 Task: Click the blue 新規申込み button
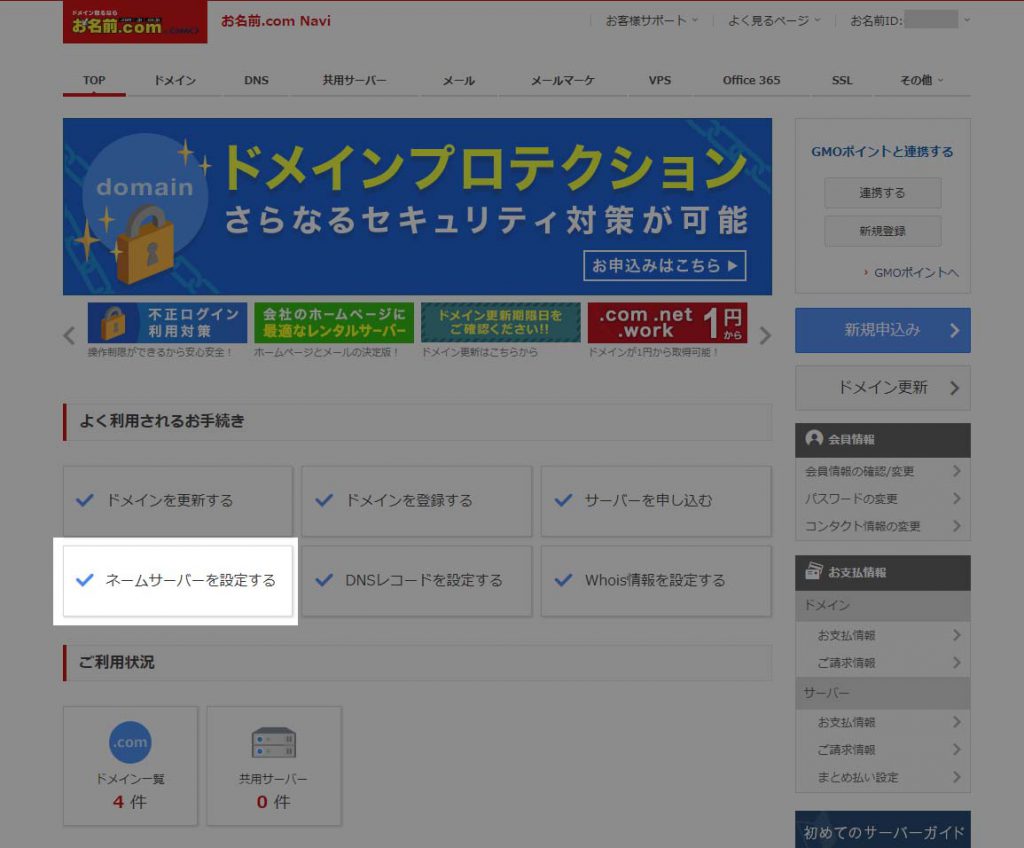tap(882, 330)
